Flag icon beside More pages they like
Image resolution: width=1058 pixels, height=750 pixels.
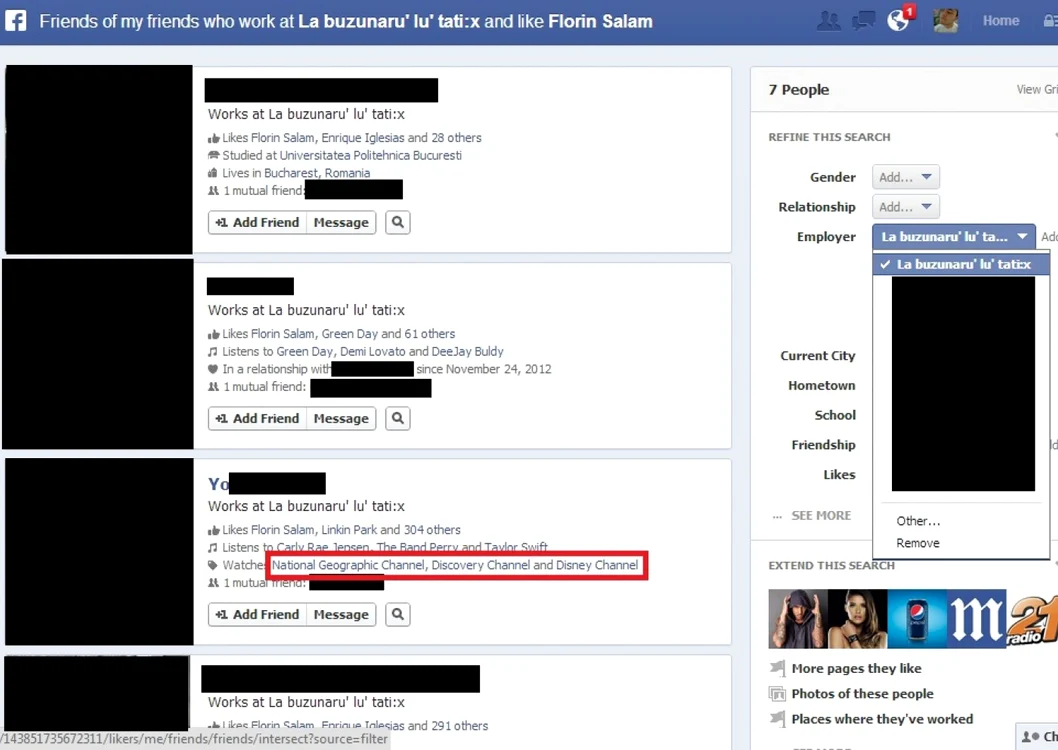click(x=777, y=668)
